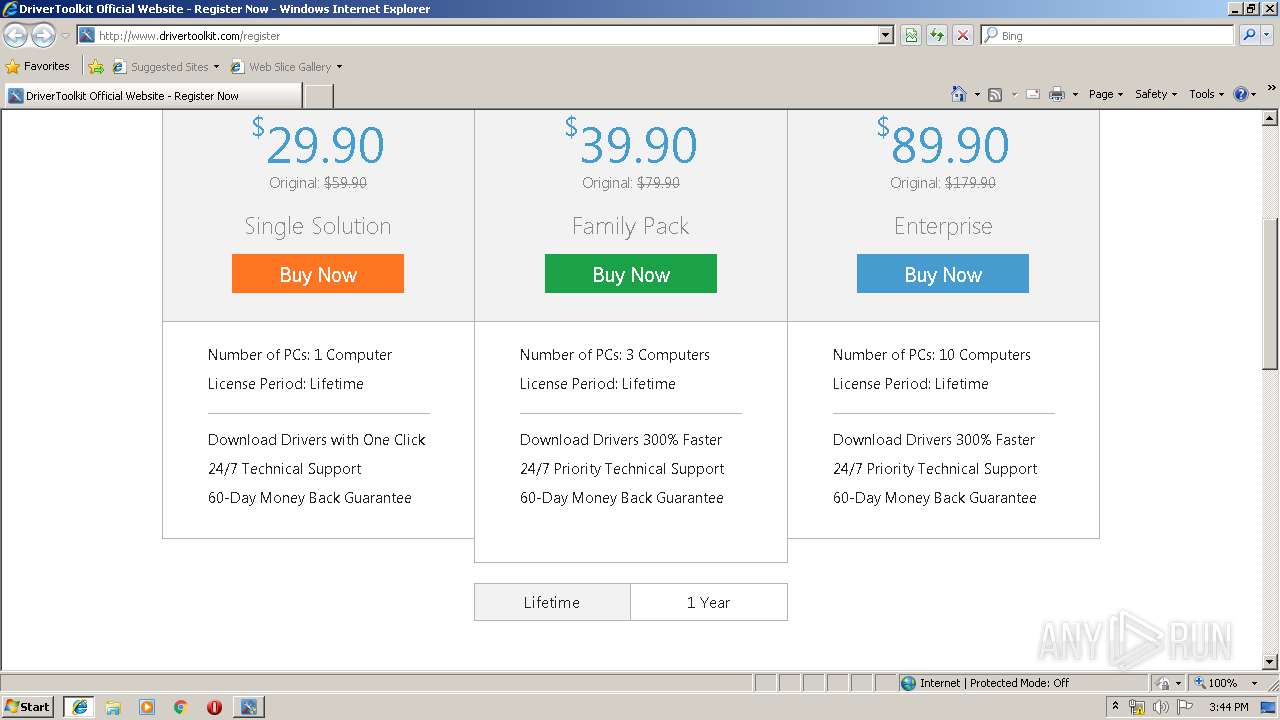
Task: Buy the Enterprise plan
Action: 943,274
